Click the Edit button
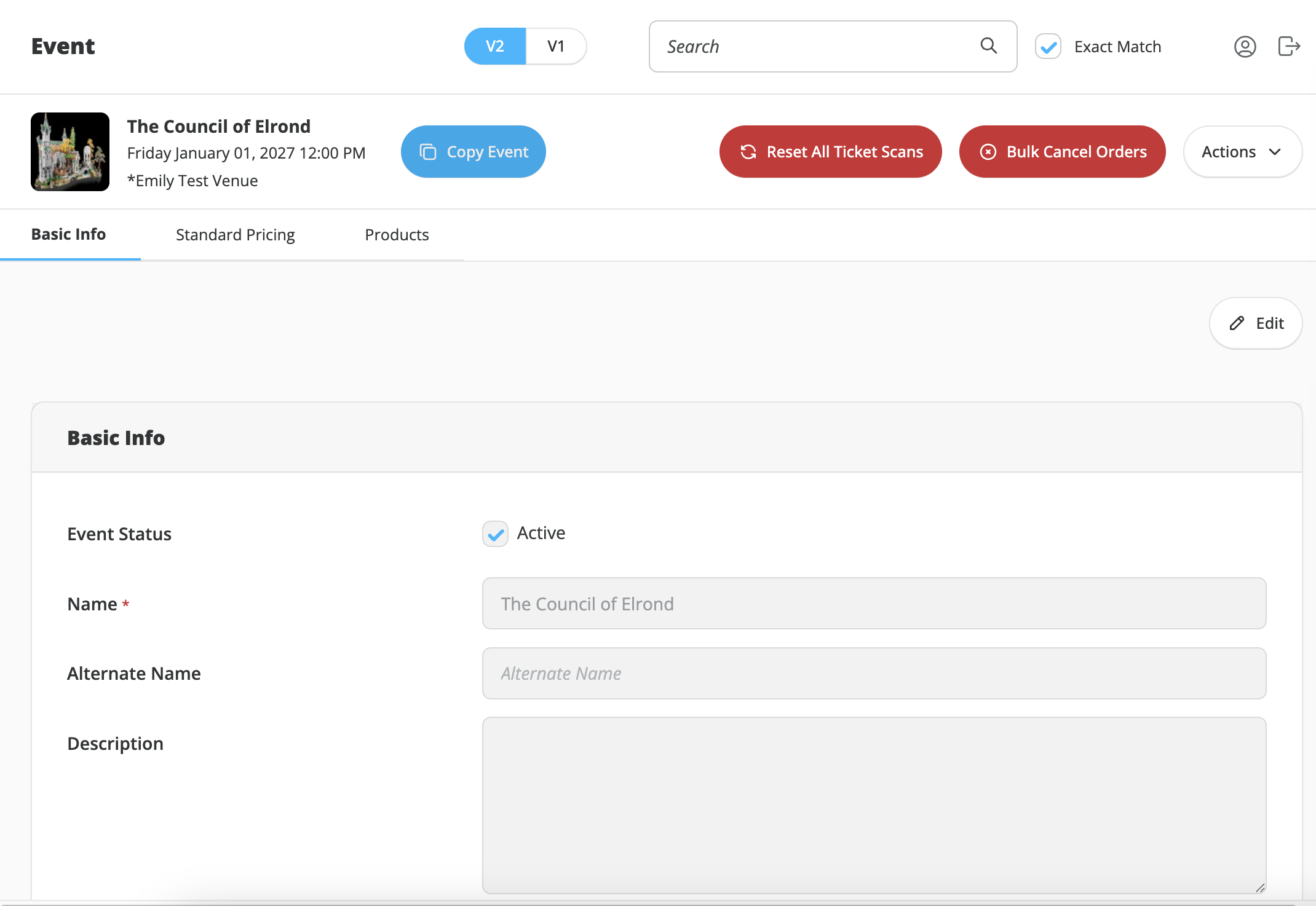Image resolution: width=1316 pixels, height=906 pixels. coord(1256,323)
